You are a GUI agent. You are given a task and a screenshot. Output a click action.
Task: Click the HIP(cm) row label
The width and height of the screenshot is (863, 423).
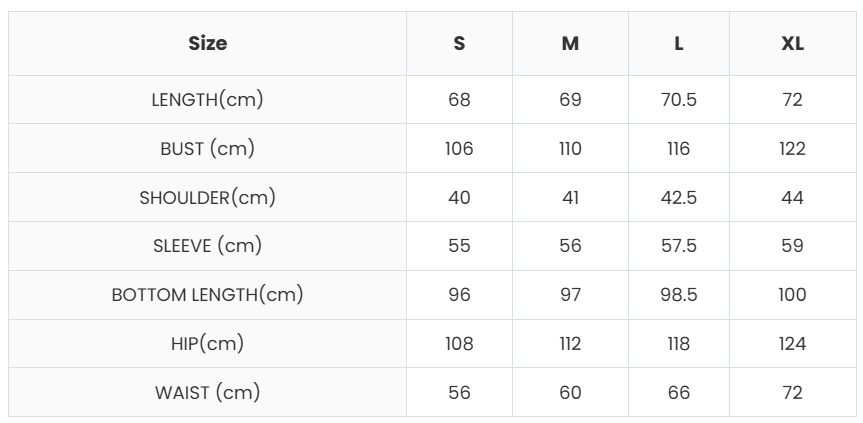(207, 343)
